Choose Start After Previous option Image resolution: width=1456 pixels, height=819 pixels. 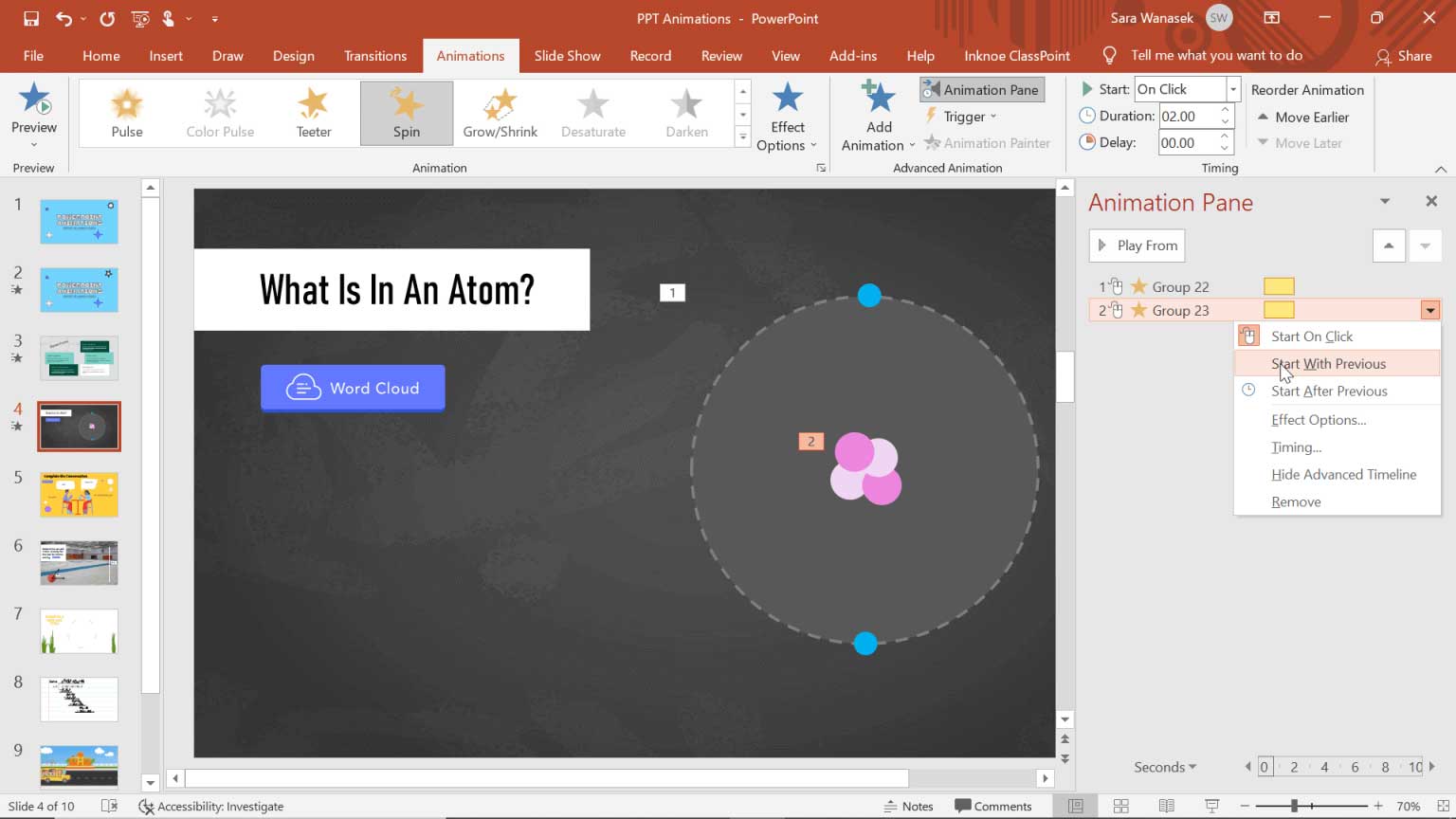1330,391
